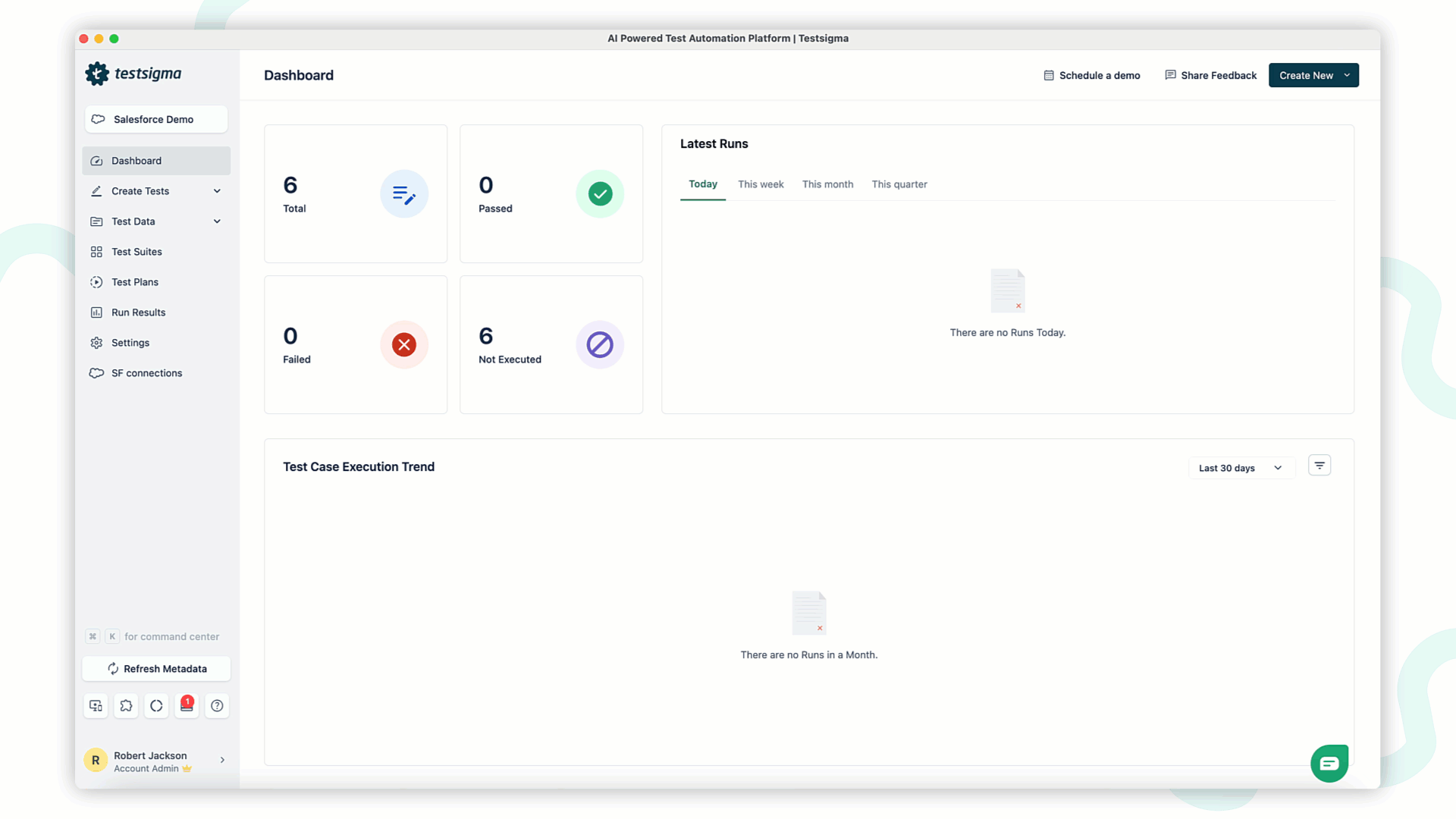Open the Last 30 days dropdown
The image size is (1456, 819).
[1241, 468]
